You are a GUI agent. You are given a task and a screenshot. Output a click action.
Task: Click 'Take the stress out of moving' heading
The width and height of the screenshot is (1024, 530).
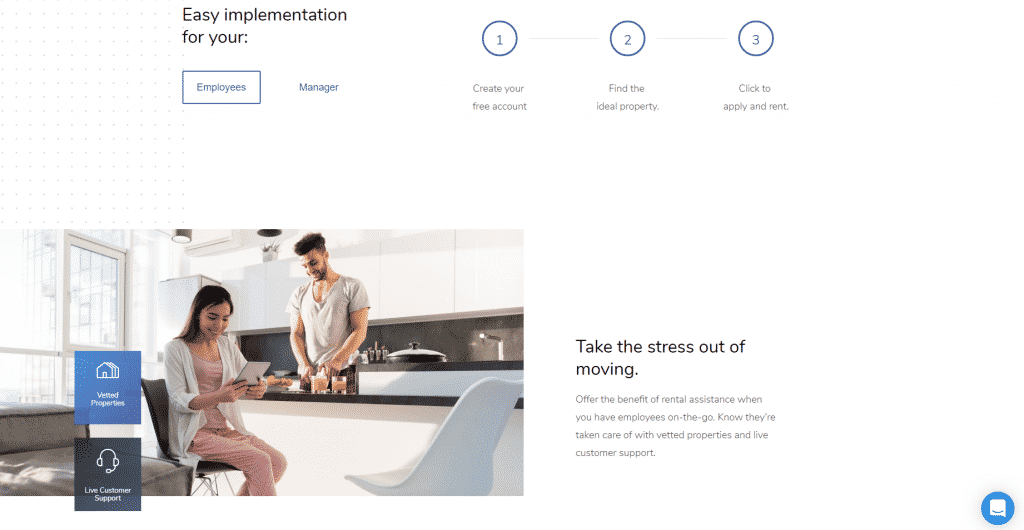click(x=660, y=358)
